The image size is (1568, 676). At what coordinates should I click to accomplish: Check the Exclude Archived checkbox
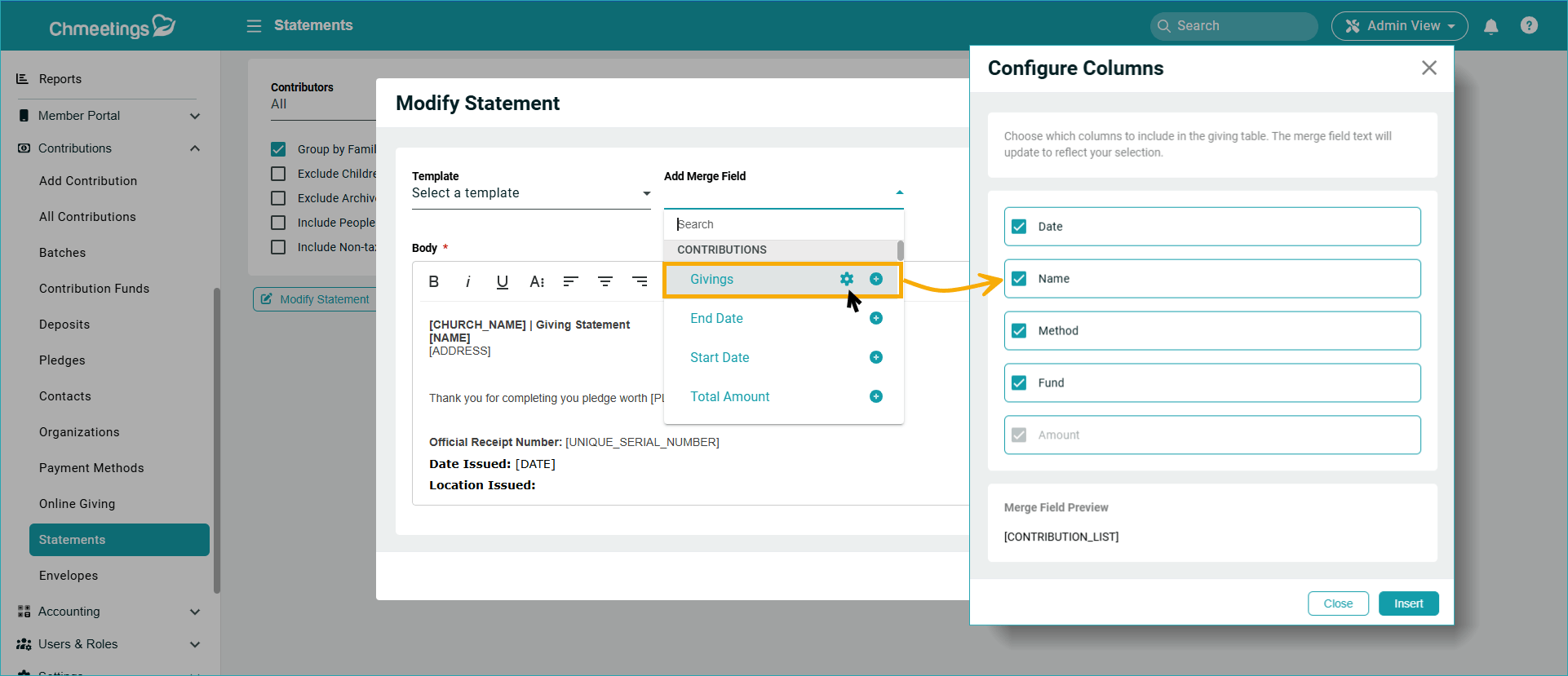(x=278, y=198)
